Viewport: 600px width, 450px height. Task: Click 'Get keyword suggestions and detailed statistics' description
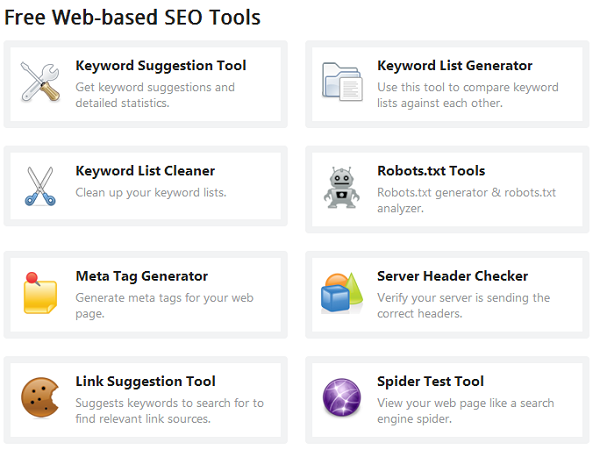[x=155, y=95]
